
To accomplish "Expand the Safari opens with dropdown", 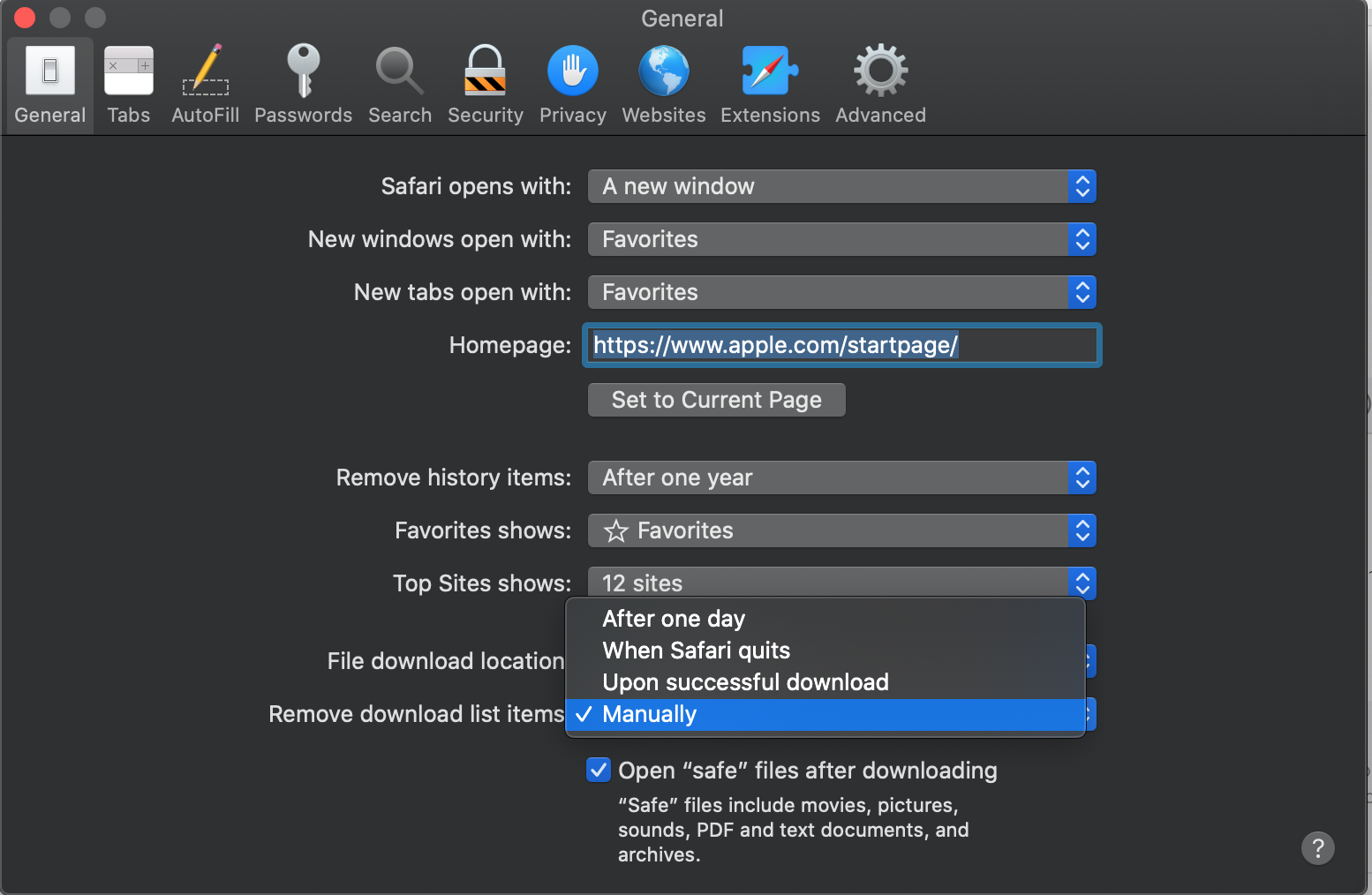I will (x=841, y=186).
